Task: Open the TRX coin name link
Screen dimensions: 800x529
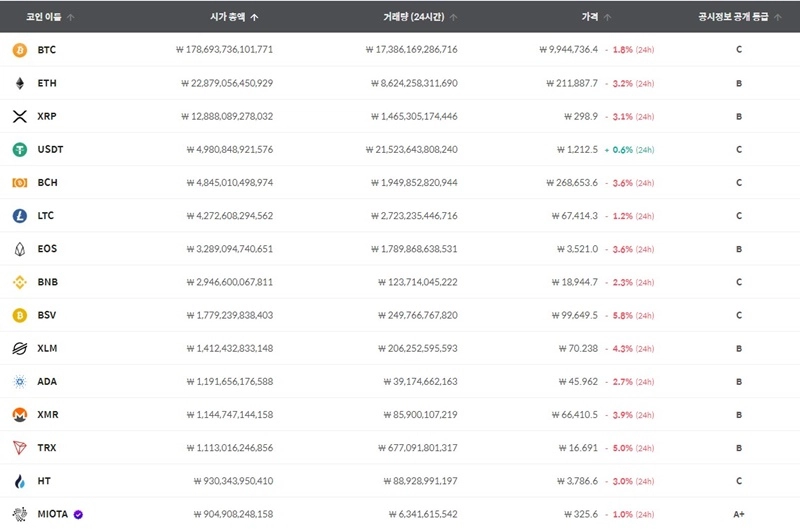Action: point(46,448)
